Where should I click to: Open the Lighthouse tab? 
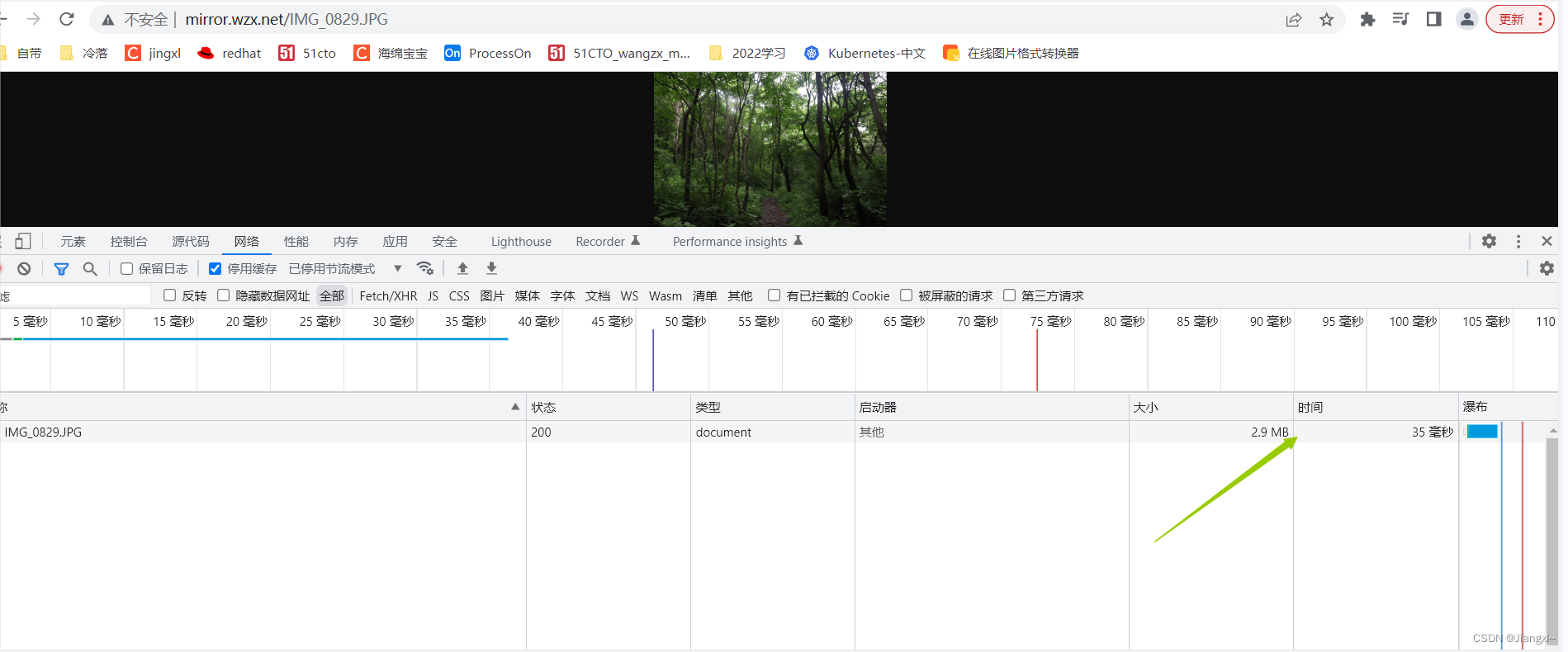point(521,242)
